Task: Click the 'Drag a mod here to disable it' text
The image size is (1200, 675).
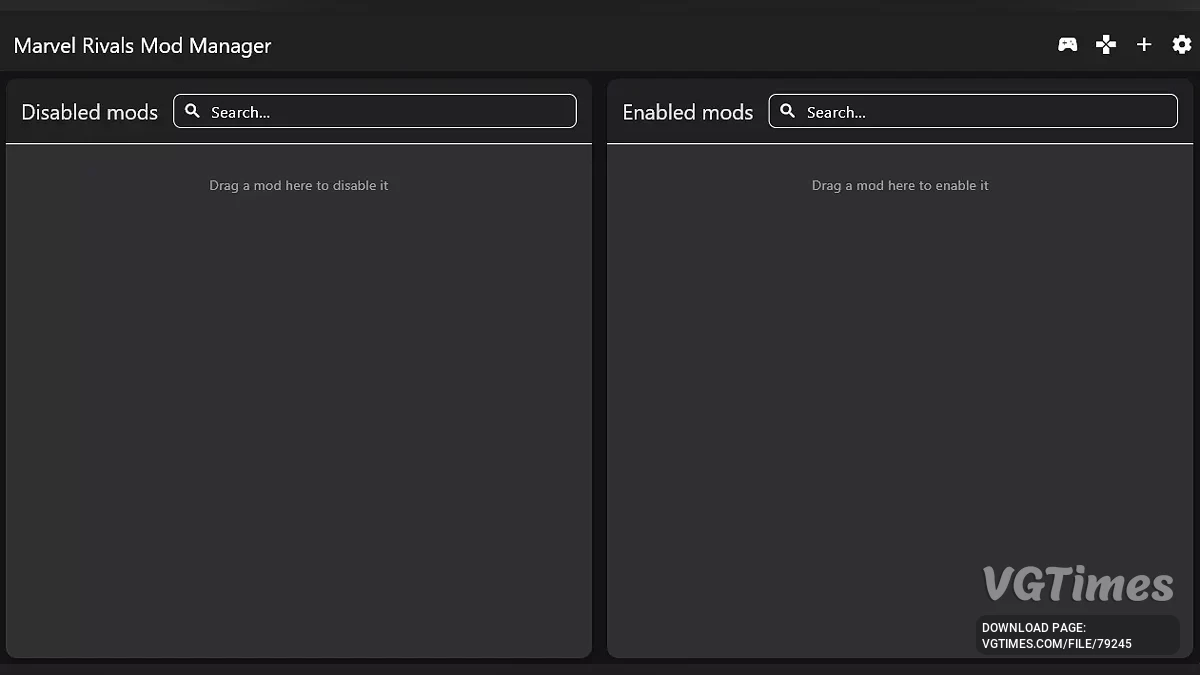Action: tap(299, 185)
